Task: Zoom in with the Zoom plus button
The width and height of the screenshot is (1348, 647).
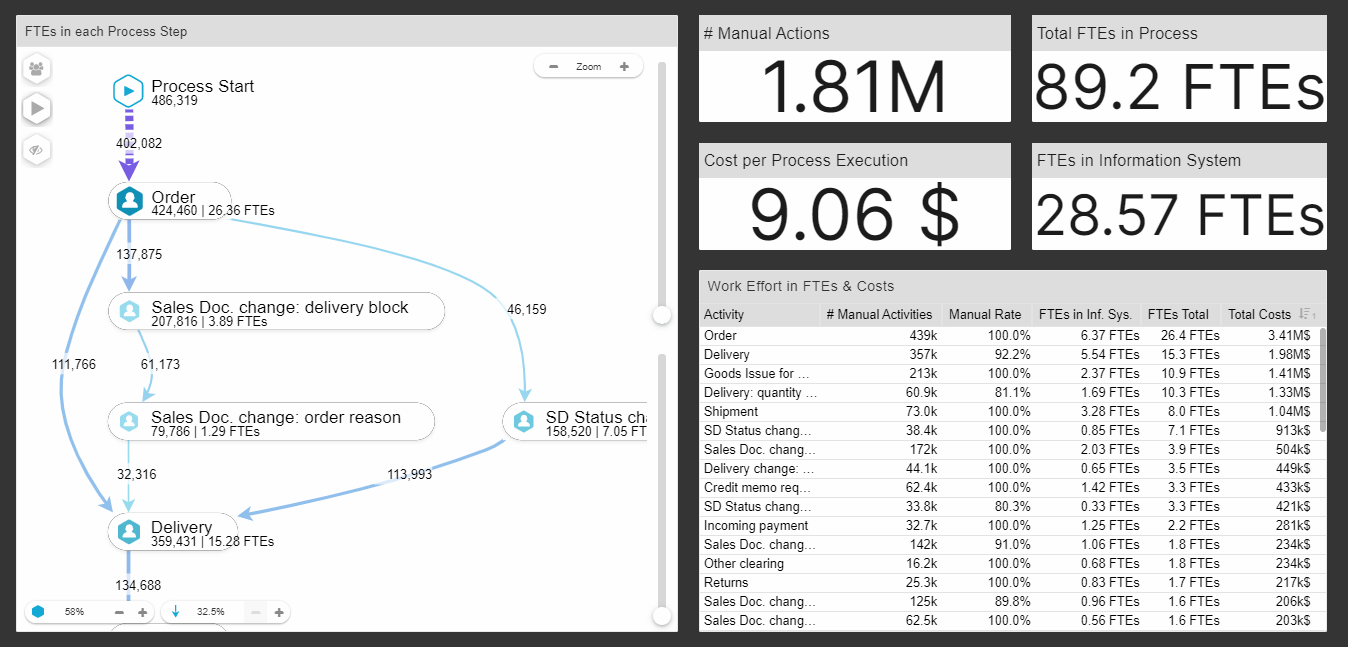Action: pos(625,67)
